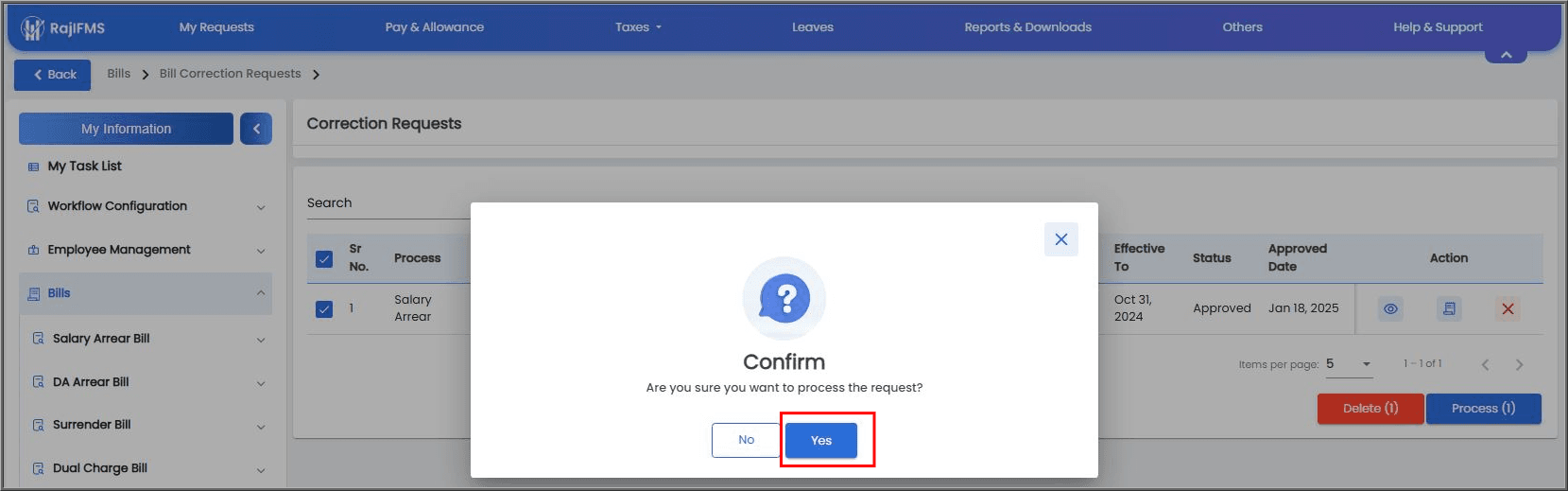This screenshot has height=491, width=1568.
Task: Click the Jan 18, 2025 approved date
Action: 1303,308
